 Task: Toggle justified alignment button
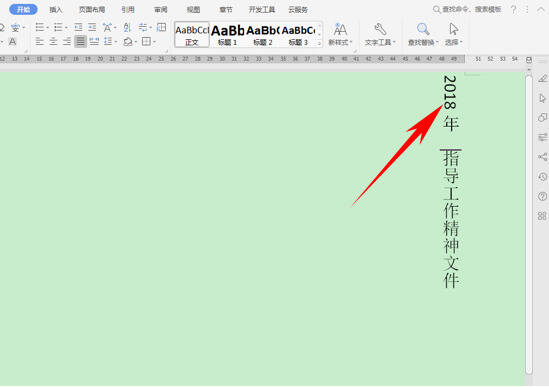tap(81, 42)
